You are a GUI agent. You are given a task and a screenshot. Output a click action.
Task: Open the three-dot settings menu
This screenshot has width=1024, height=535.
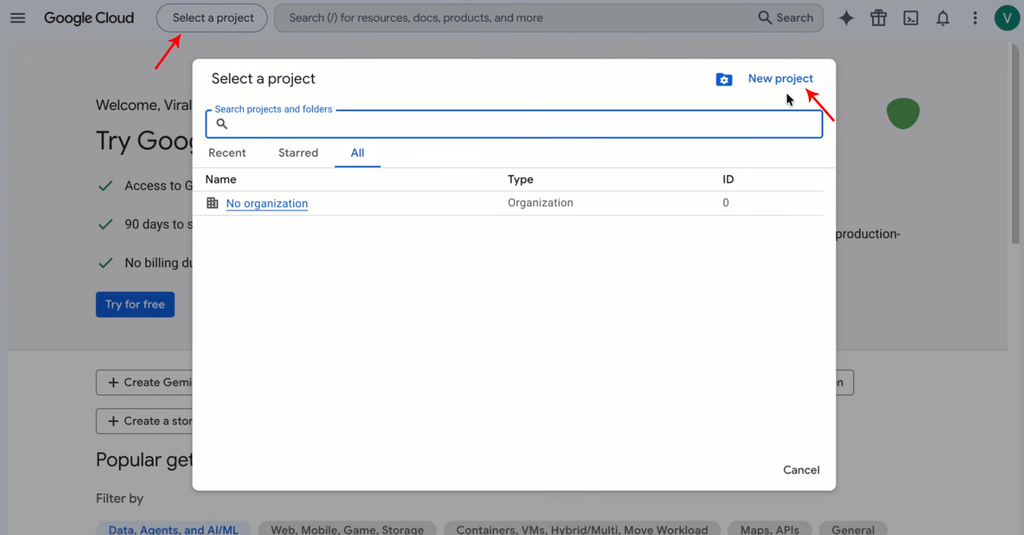[975, 18]
